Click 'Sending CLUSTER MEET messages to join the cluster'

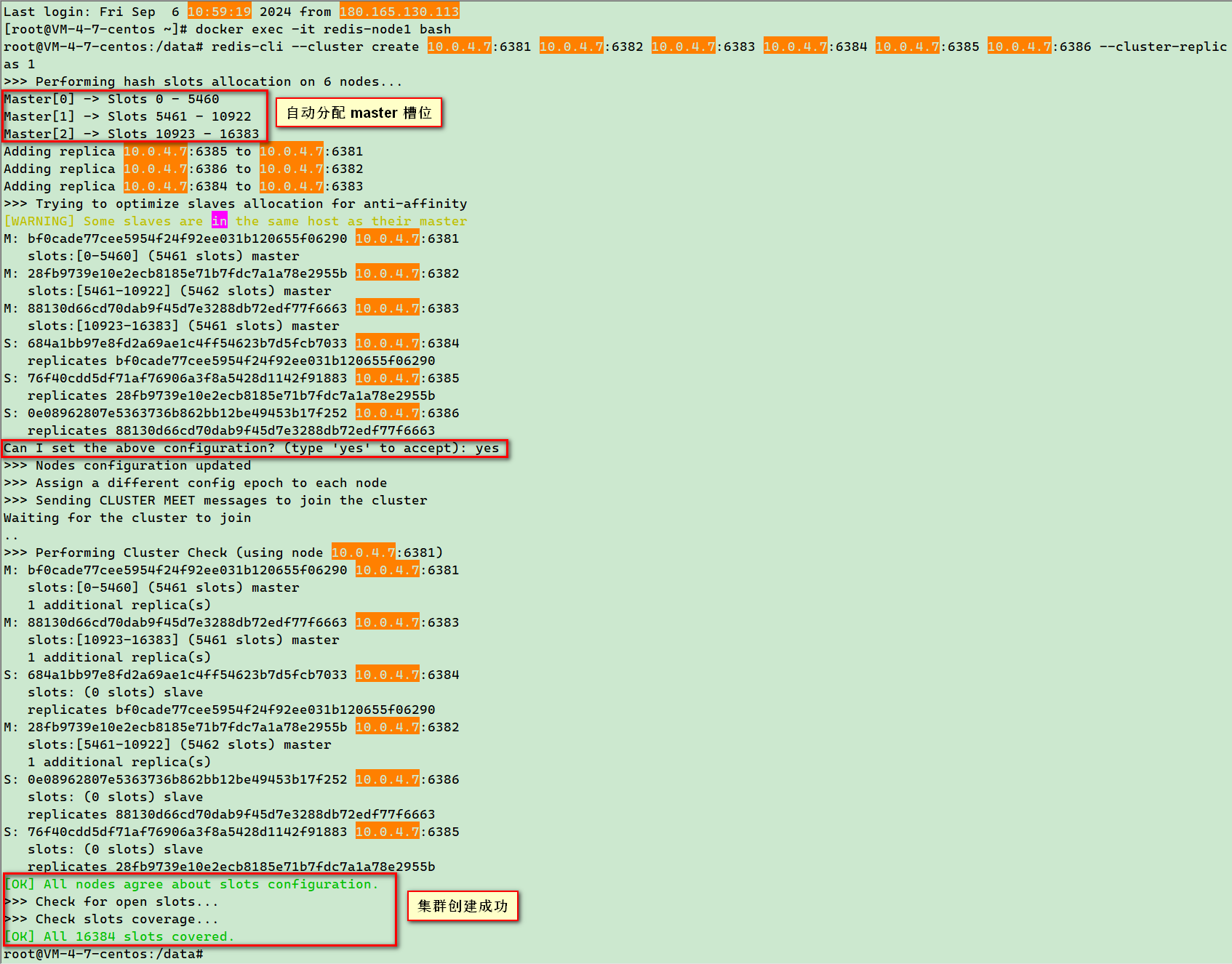click(231, 500)
